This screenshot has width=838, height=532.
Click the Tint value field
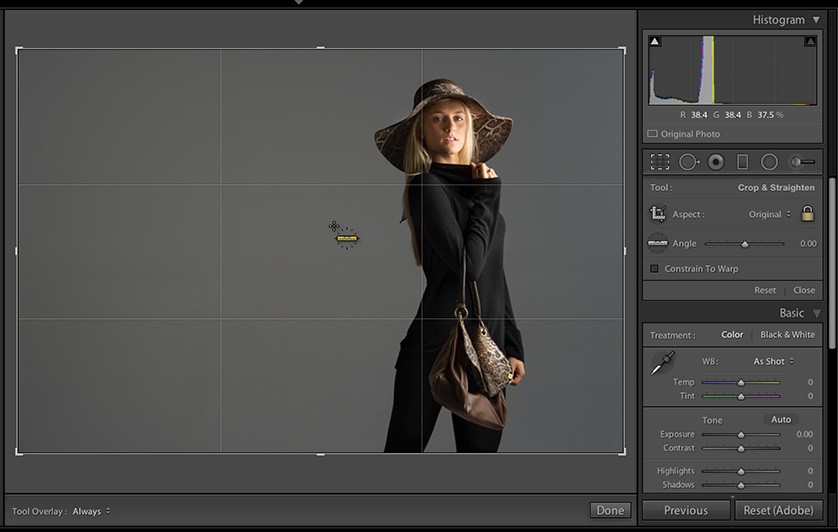point(810,396)
